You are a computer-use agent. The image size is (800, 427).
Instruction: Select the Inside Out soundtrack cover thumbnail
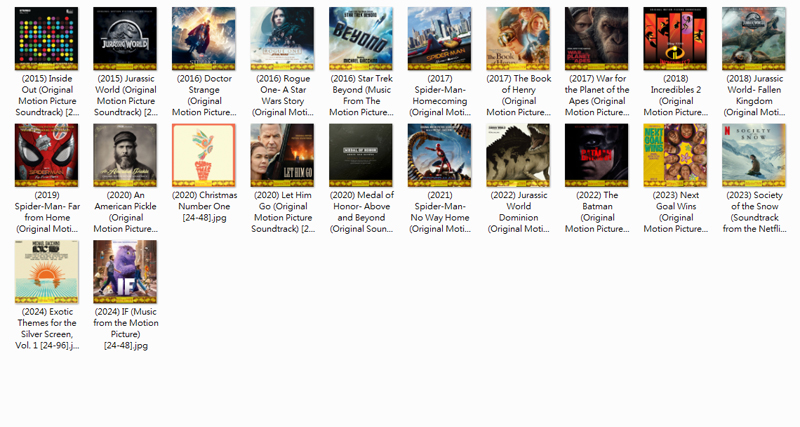tap(46, 39)
